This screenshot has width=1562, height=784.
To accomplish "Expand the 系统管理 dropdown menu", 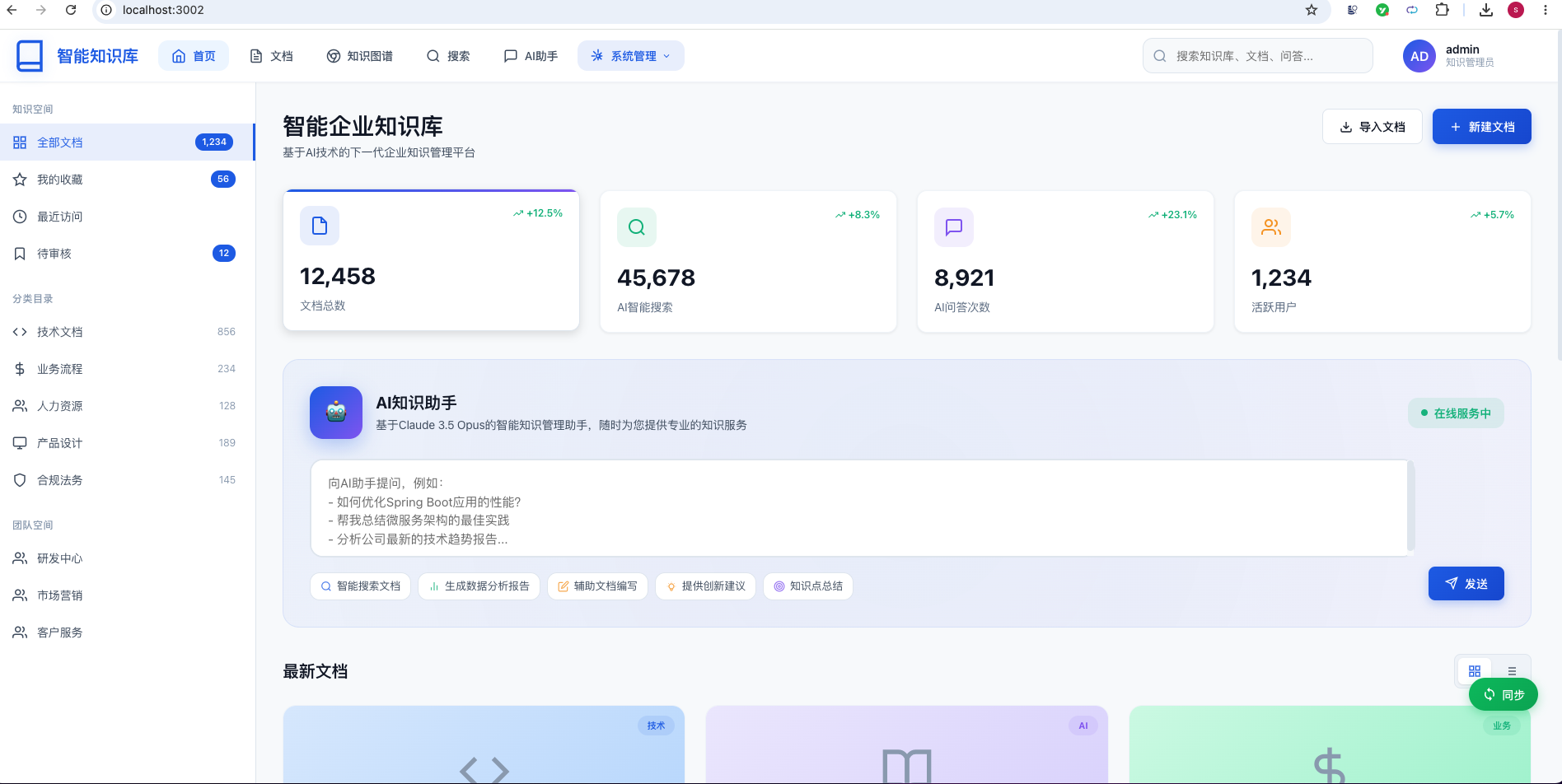I will (631, 56).
